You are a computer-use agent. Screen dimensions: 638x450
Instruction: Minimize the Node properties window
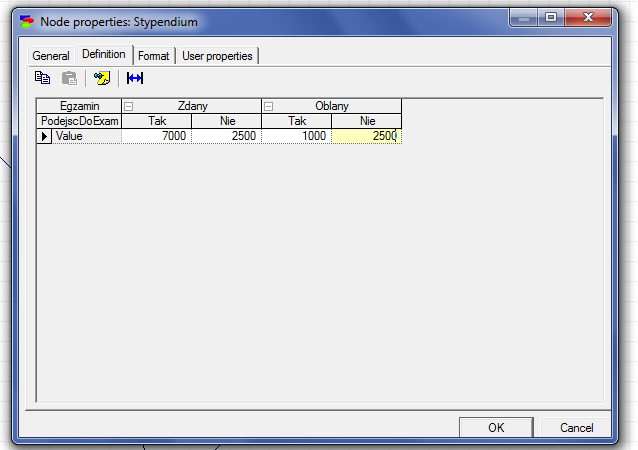coord(523,17)
